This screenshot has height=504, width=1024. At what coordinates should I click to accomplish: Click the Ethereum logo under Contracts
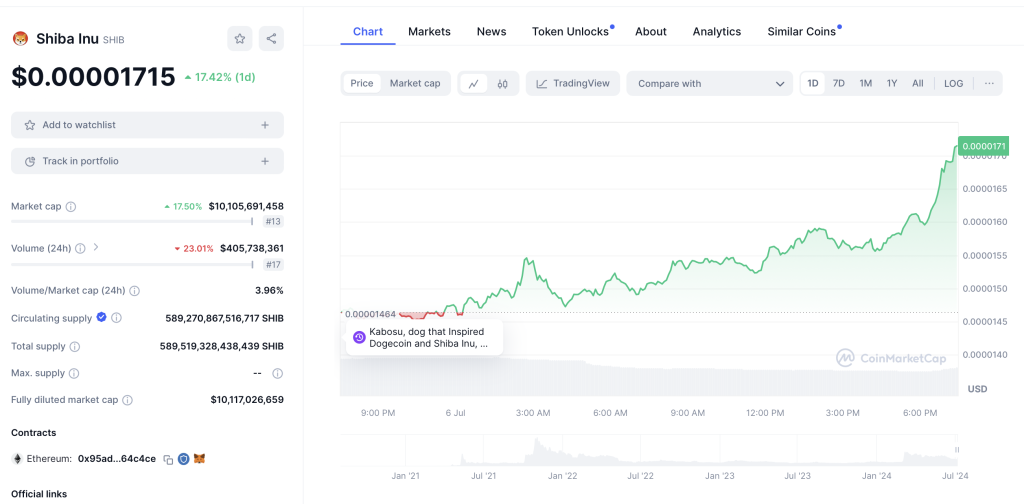pos(17,459)
